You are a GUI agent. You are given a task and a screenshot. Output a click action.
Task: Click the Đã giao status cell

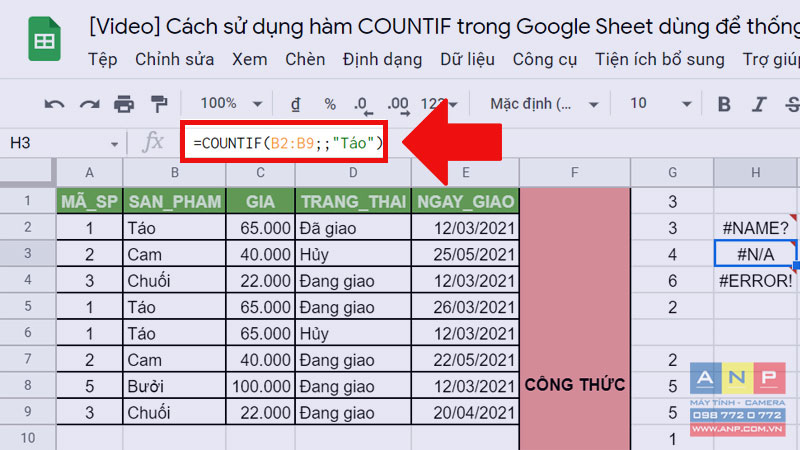[x=353, y=228]
